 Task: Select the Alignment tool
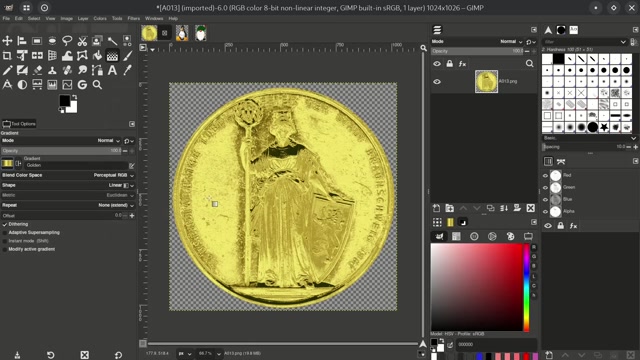pyautogui.click(x=22, y=41)
